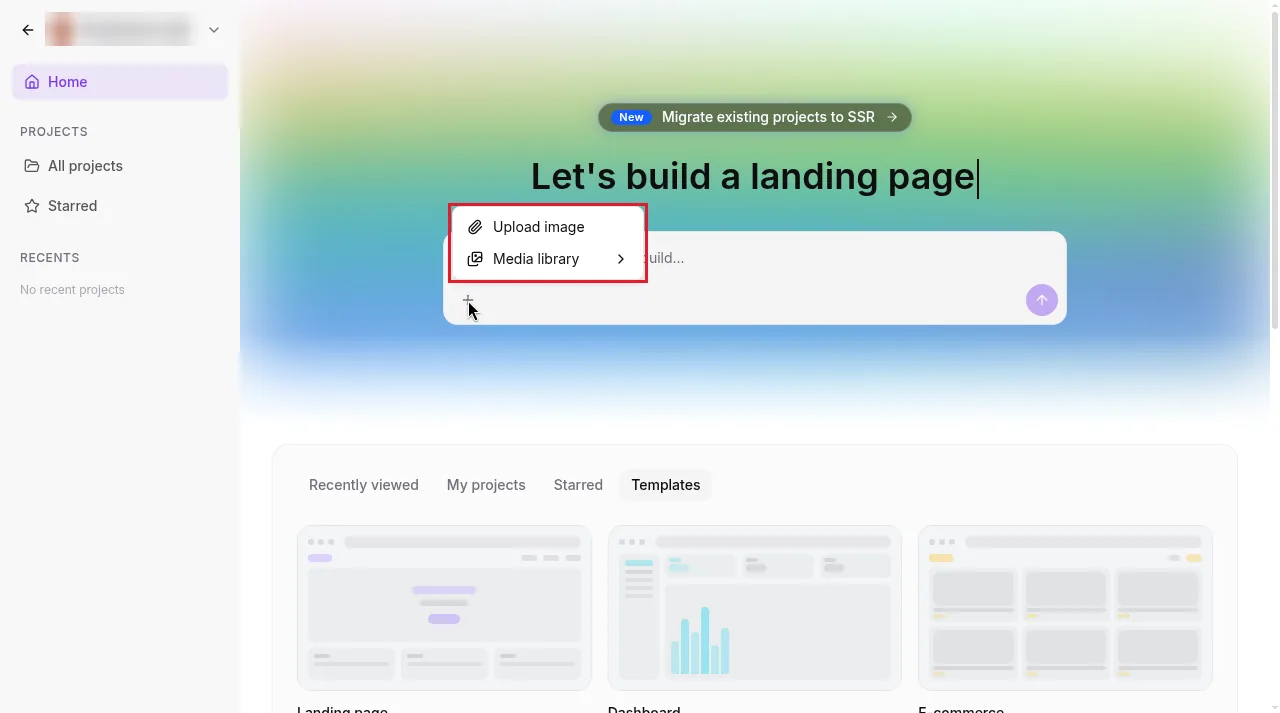Expand Media library submenu chevron
This screenshot has height=713, width=1280.
coord(621,259)
